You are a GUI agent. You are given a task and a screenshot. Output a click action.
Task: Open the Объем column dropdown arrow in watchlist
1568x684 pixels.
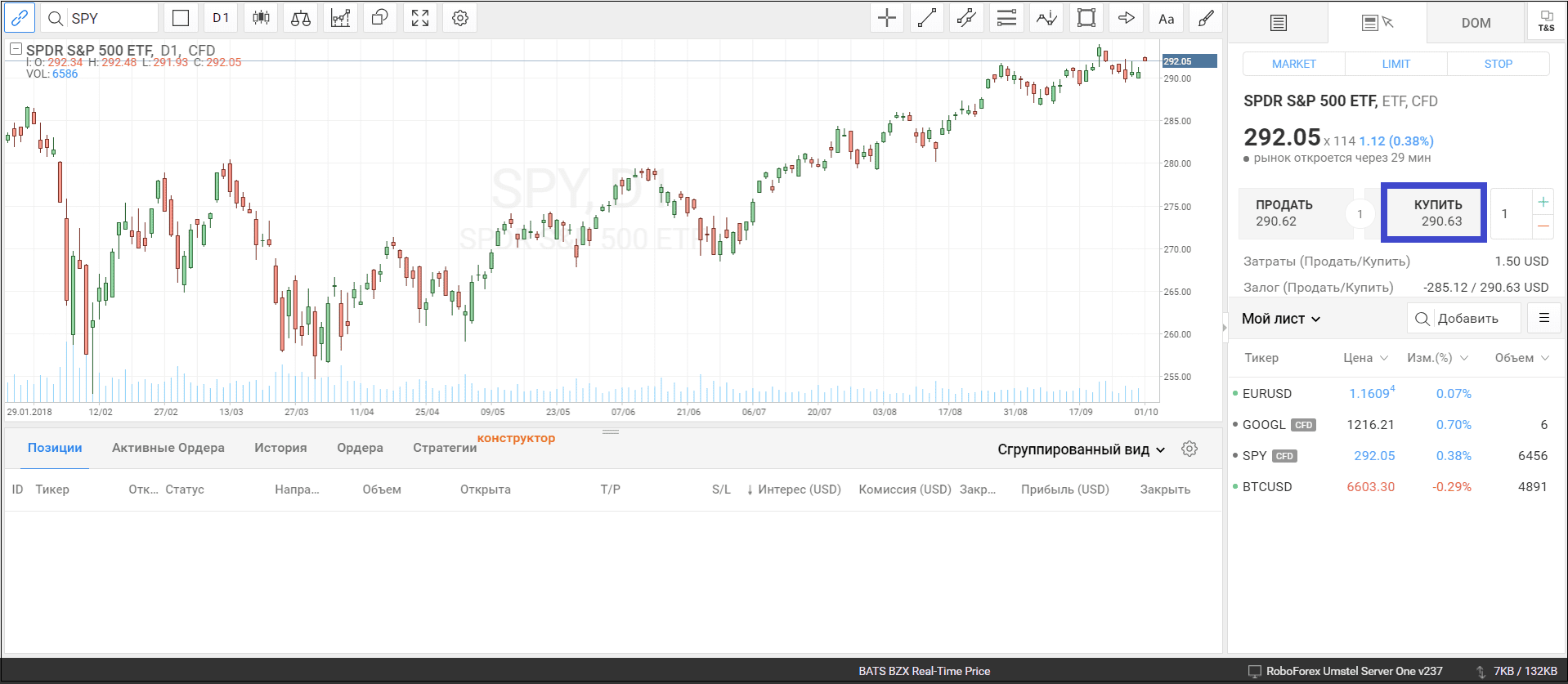pyautogui.click(x=1545, y=358)
